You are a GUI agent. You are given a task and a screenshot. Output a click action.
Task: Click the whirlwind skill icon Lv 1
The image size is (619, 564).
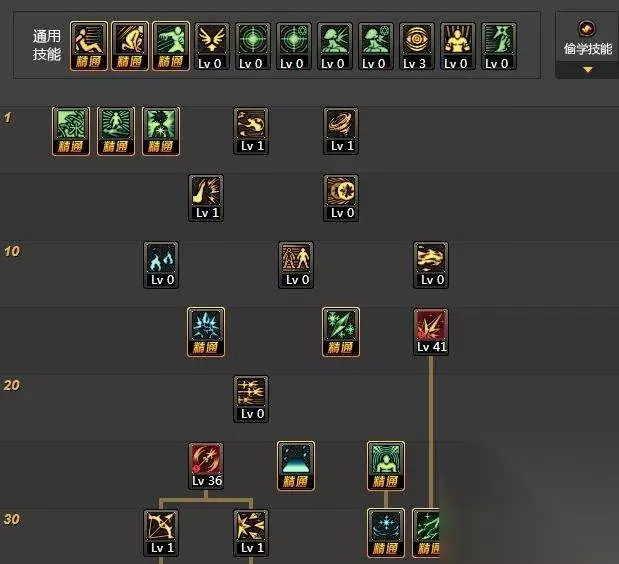(341, 131)
